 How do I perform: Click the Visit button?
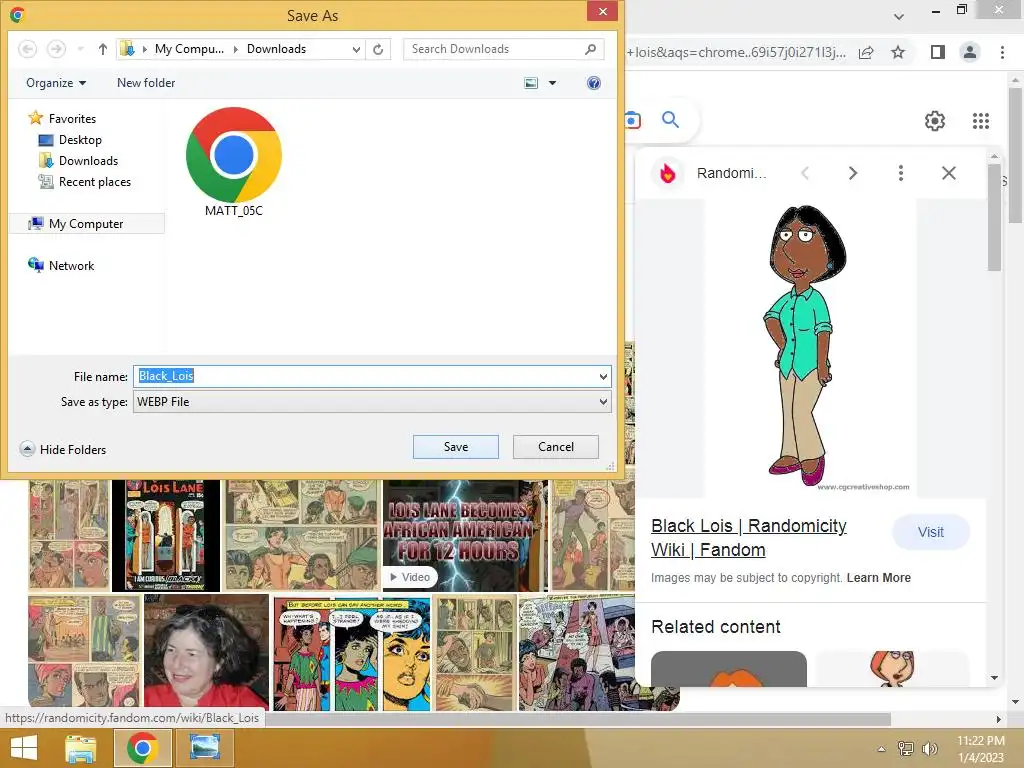click(931, 532)
